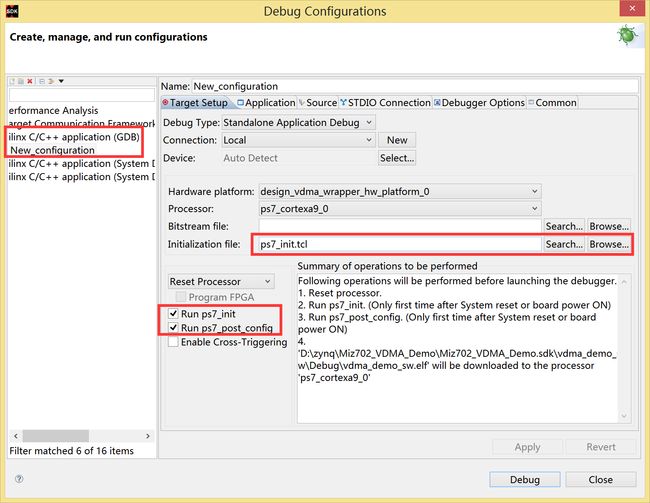The height and width of the screenshot is (503, 650).
Task: Switch to the Application tab
Action: coord(266,102)
